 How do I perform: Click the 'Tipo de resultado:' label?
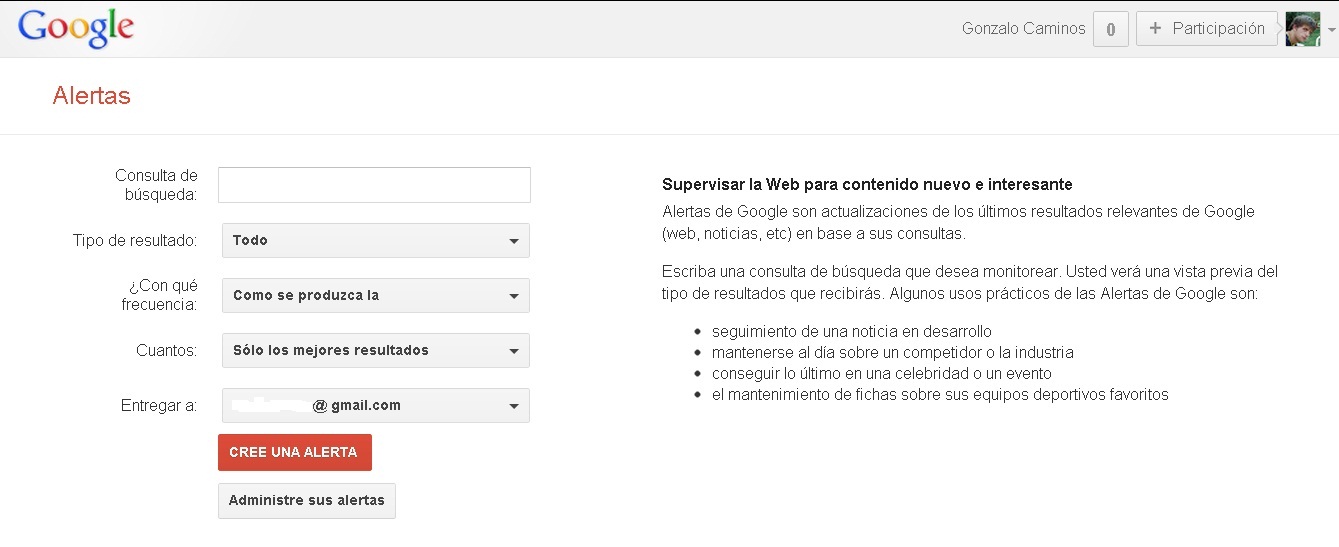coord(135,240)
